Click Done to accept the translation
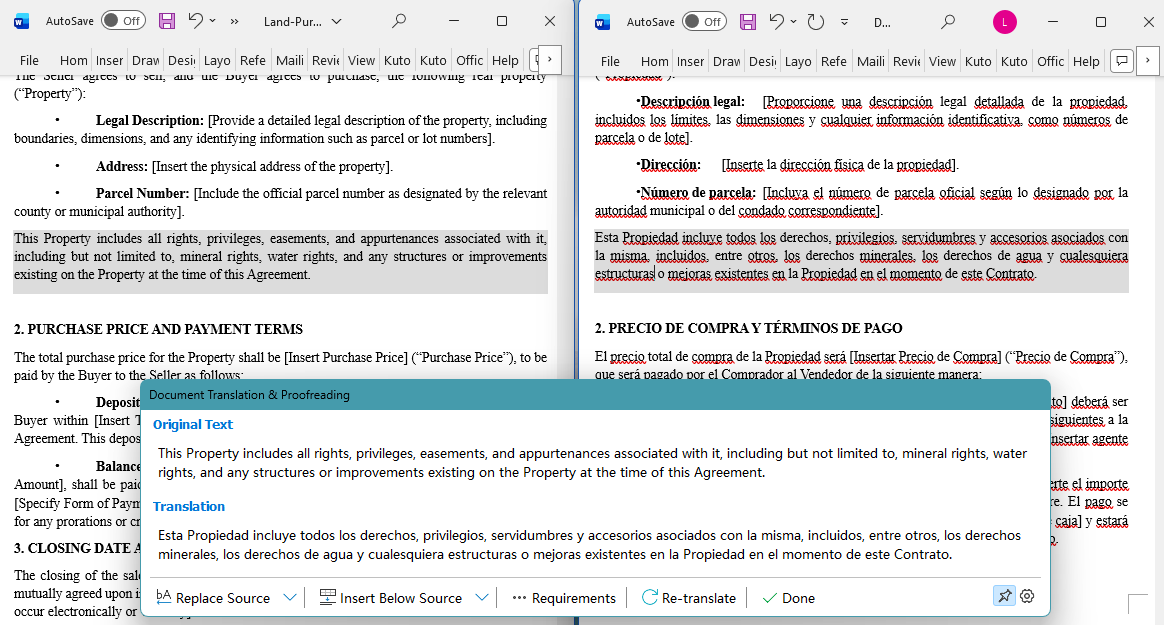 click(789, 596)
